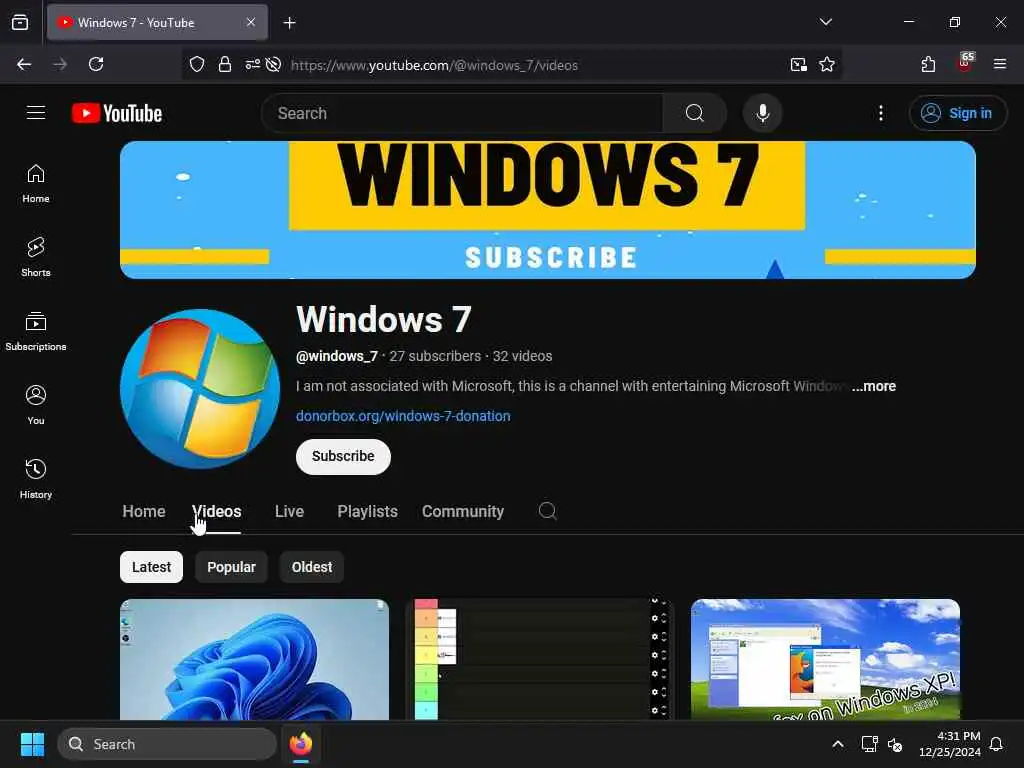Switch to the Live tab

click(289, 511)
